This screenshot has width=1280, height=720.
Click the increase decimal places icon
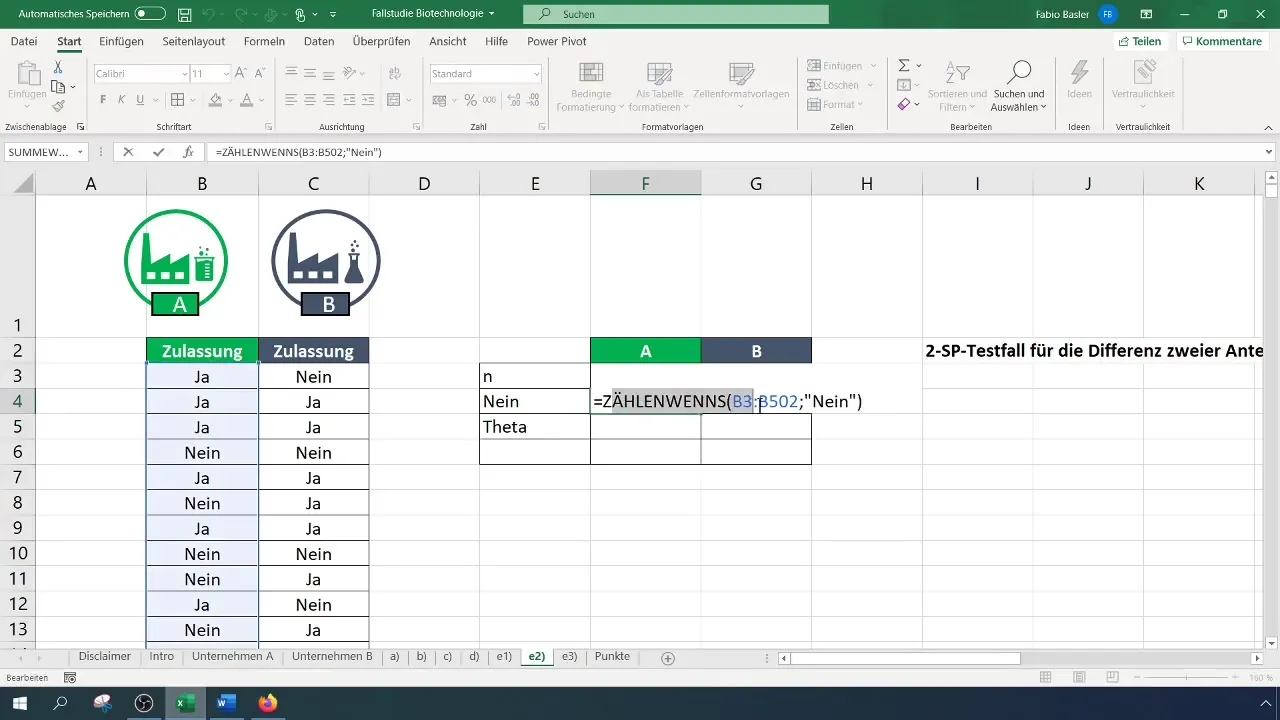[514, 100]
